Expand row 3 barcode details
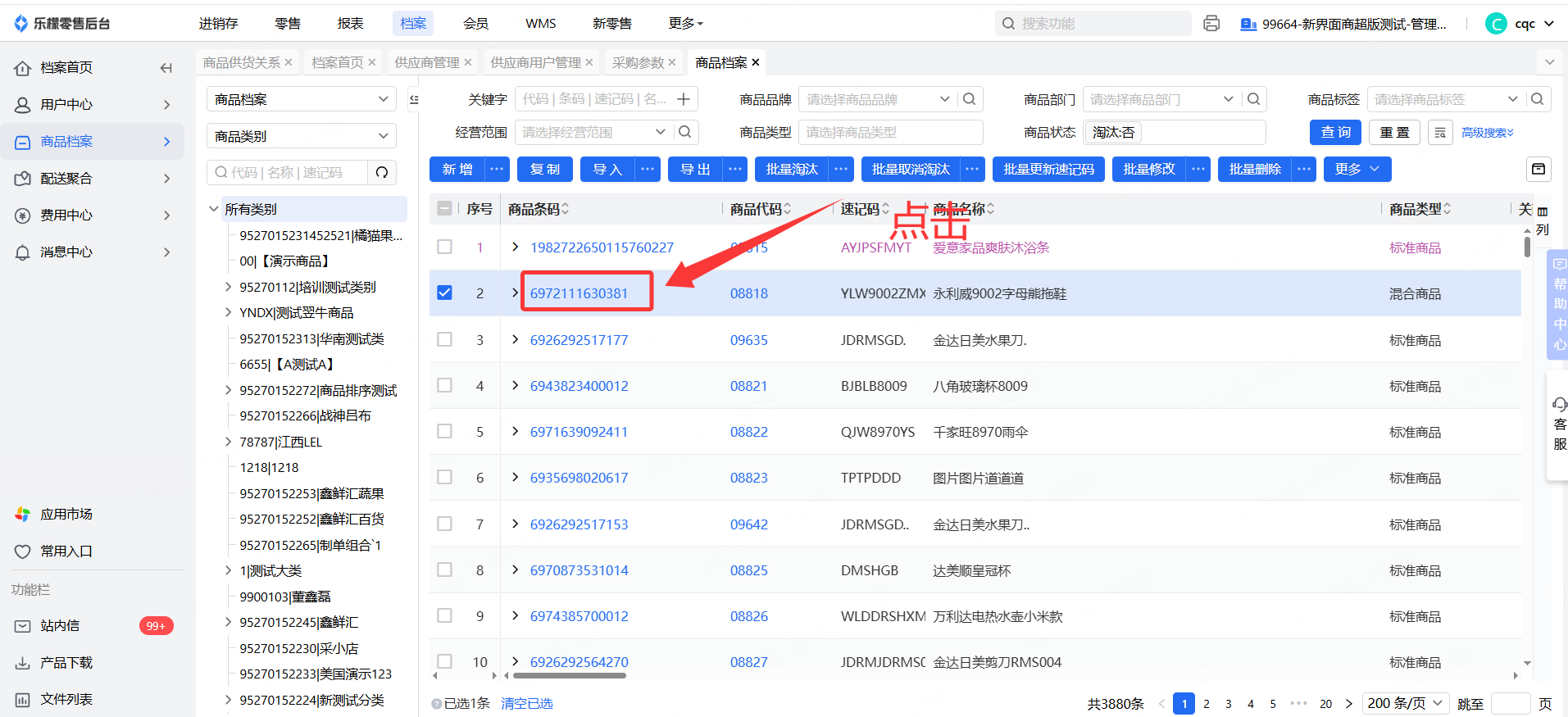This screenshot has height=717, width=1568. pos(515,339)
